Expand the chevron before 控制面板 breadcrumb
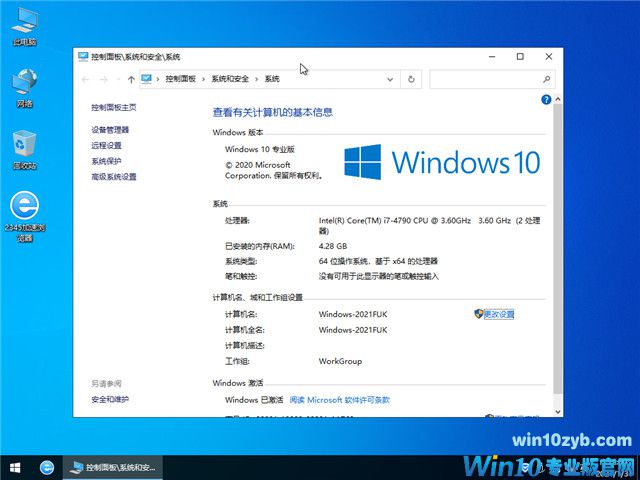 point(158,79)
